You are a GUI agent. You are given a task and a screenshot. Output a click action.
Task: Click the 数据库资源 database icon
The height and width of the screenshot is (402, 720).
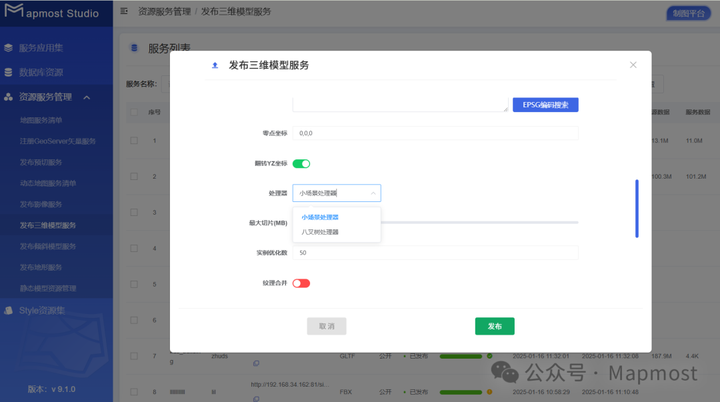tap(8, 72)
